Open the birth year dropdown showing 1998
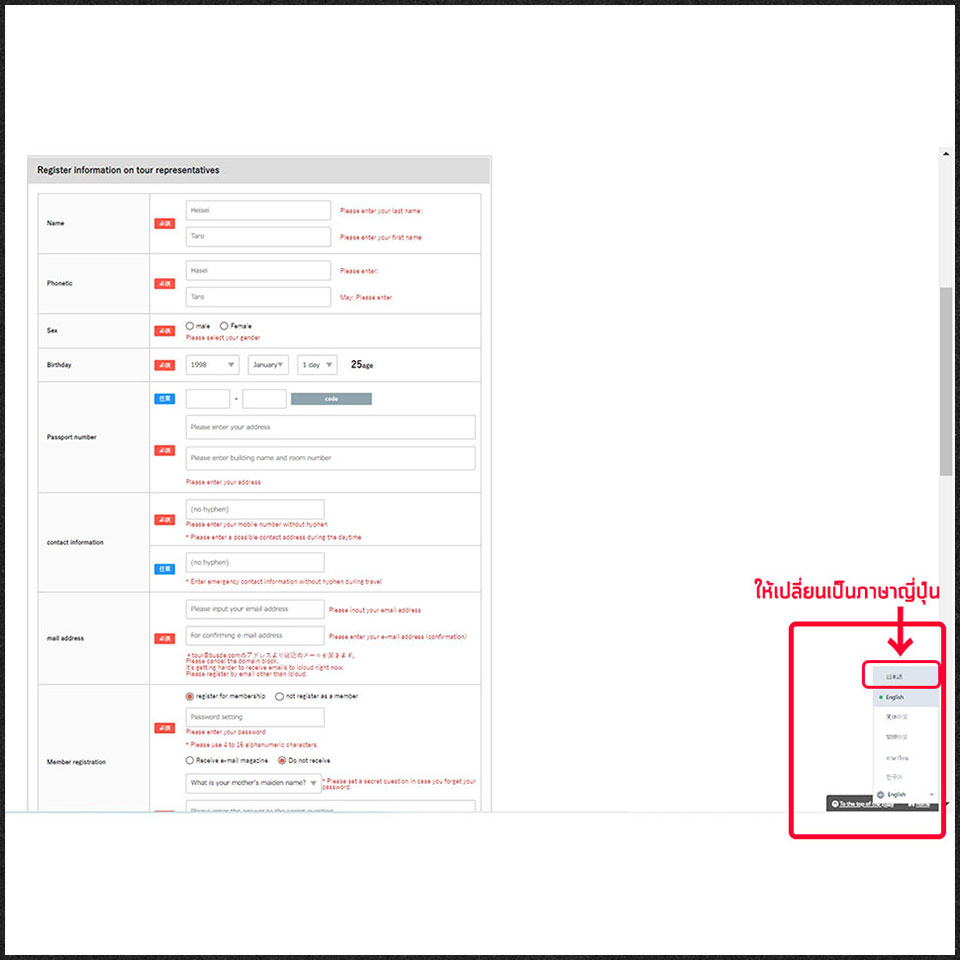The image size is (960, 960). [212, 365]
